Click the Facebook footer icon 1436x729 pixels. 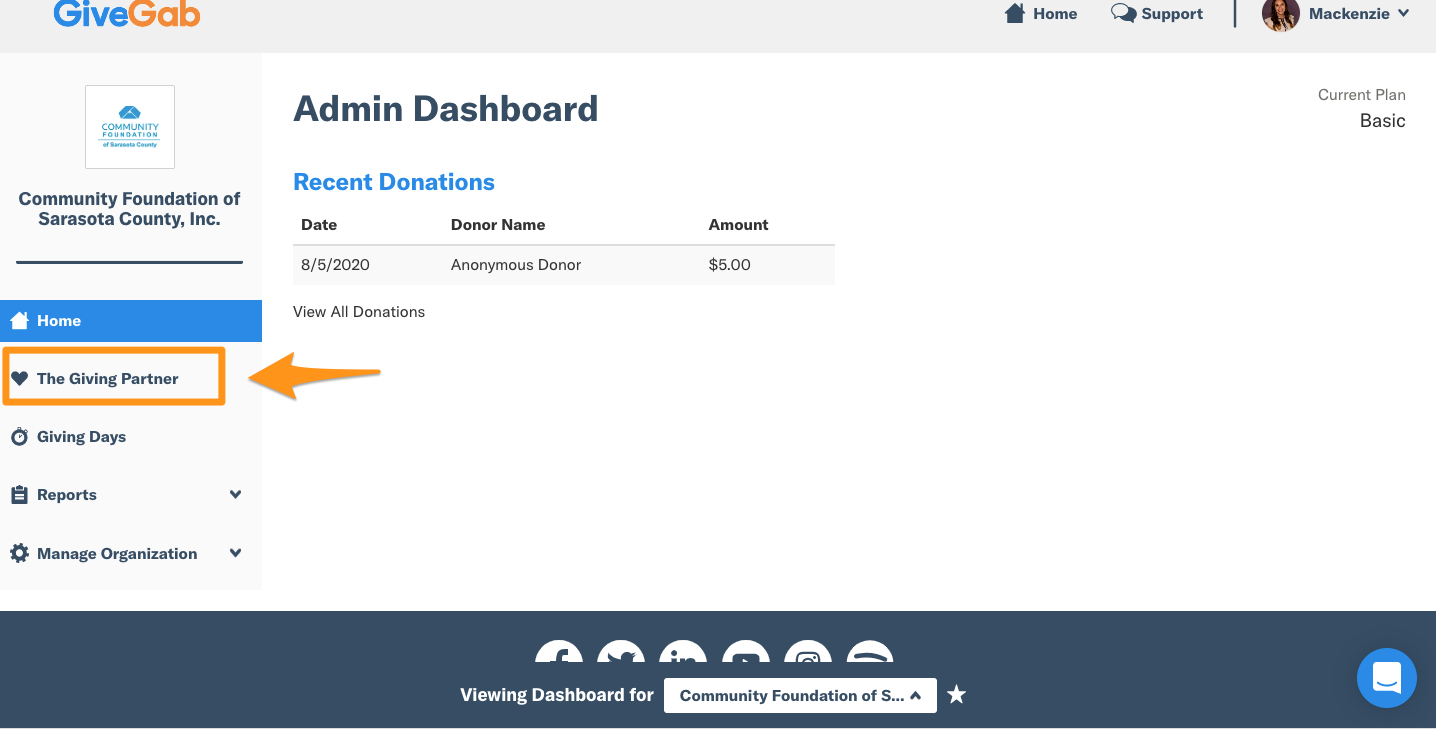tap(559, 651)
